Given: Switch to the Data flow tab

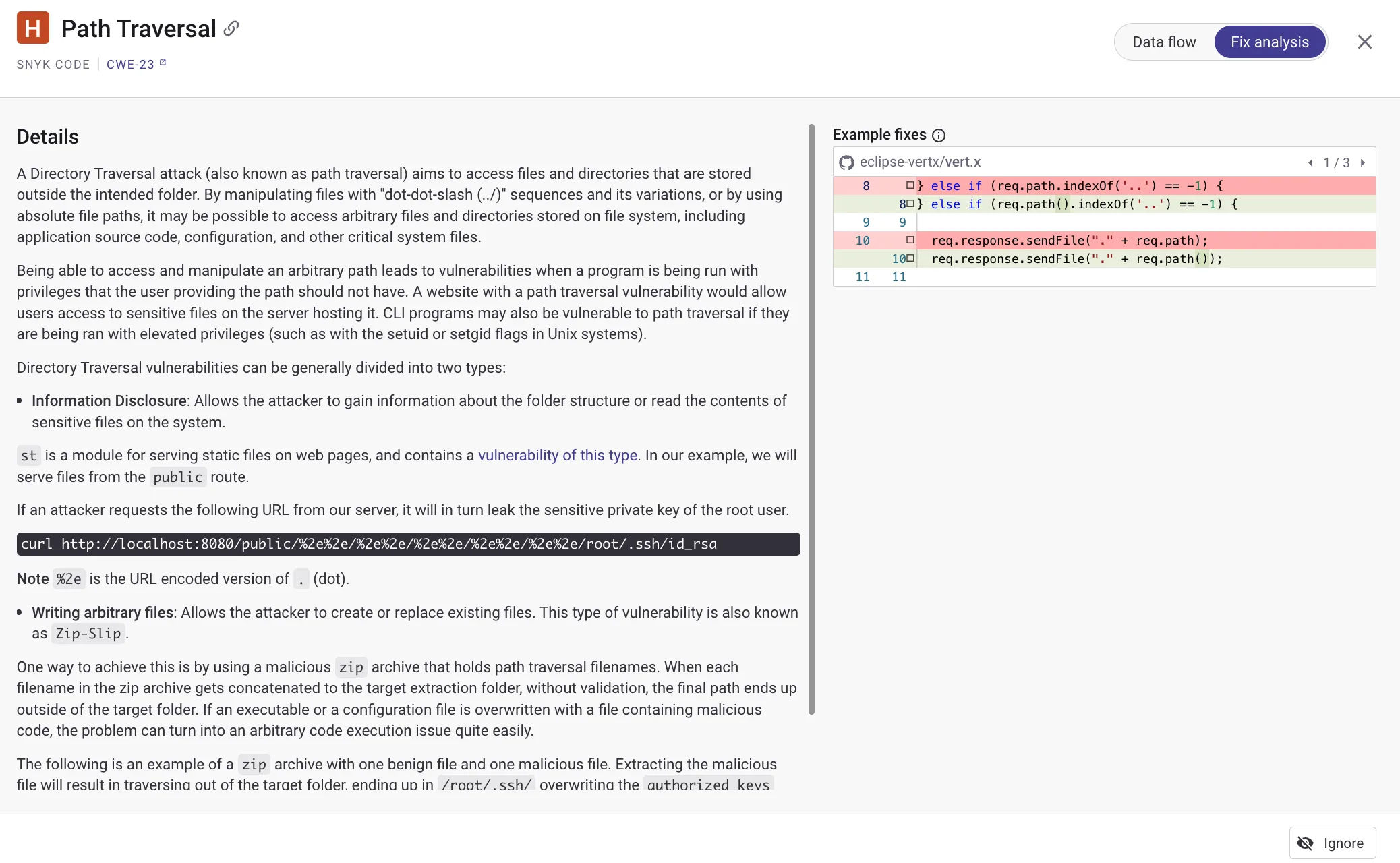Looking at the screenshot, I should pyautogui.click(x=1164, y=41).
